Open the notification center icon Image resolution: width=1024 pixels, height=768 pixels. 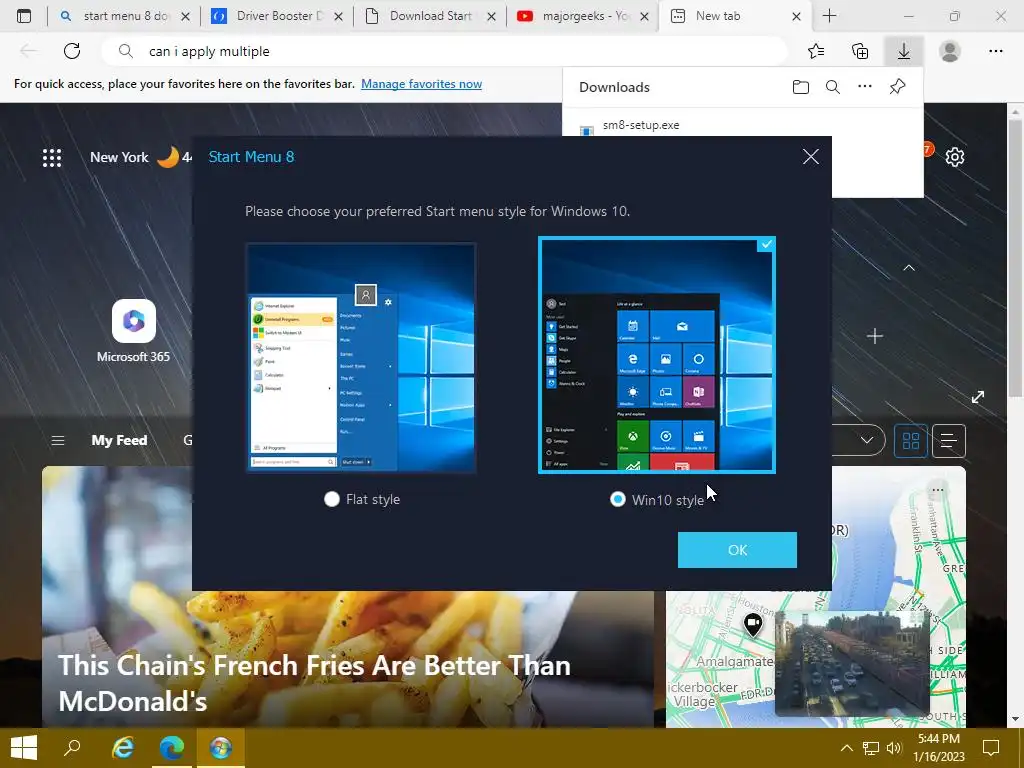coord(991,748)
